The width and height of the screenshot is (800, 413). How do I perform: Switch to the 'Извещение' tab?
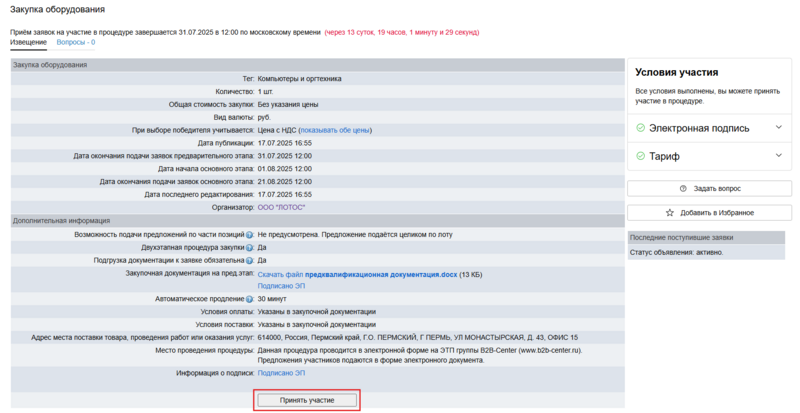28,43
